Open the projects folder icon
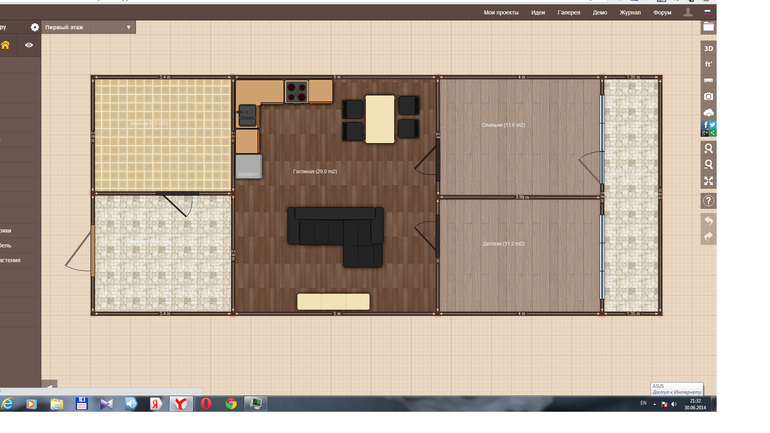The width and height of the screenshot is (770, 433). pos(708,27)
